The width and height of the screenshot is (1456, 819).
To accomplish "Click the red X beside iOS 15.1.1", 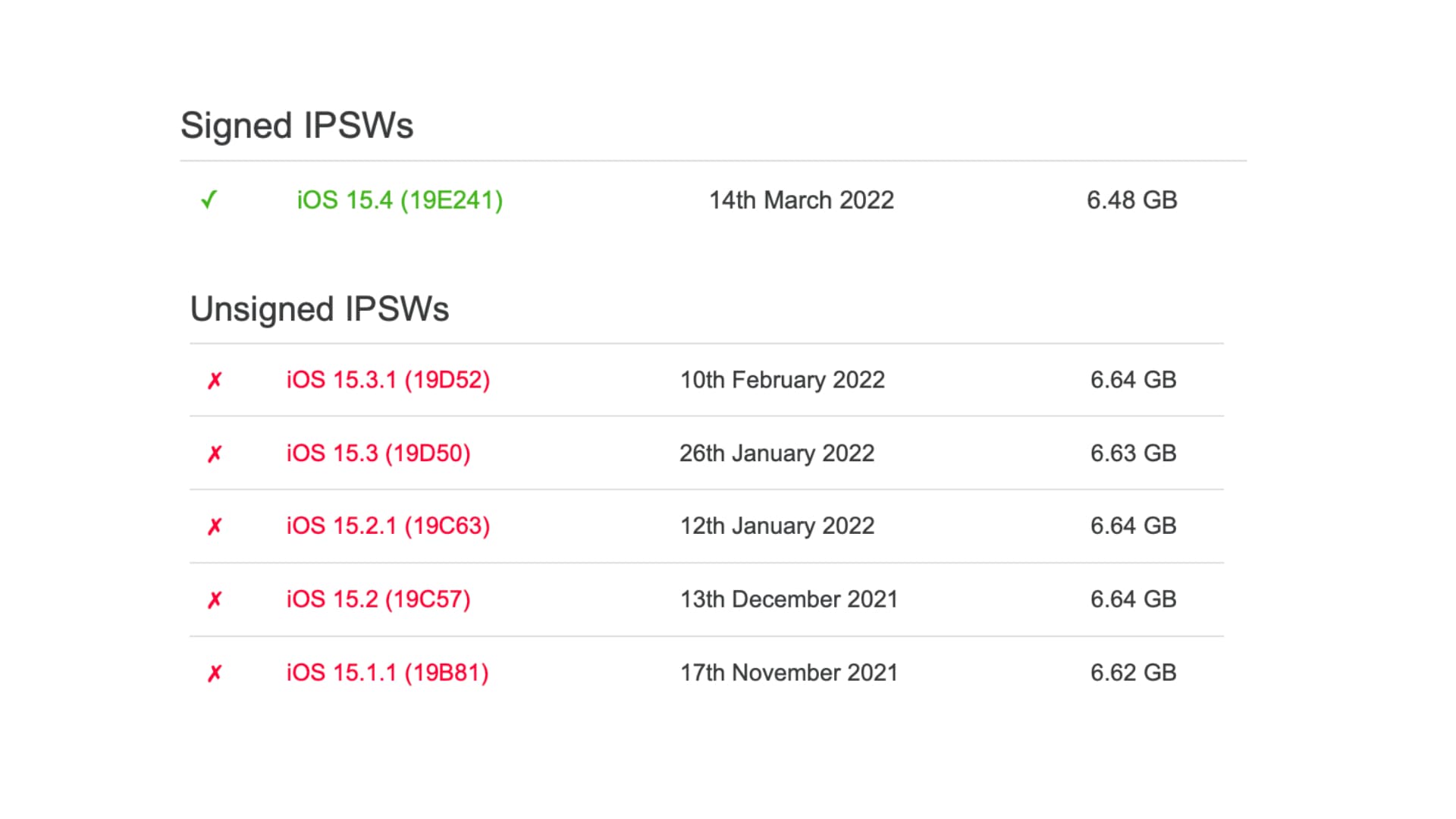I will [215, 673].
